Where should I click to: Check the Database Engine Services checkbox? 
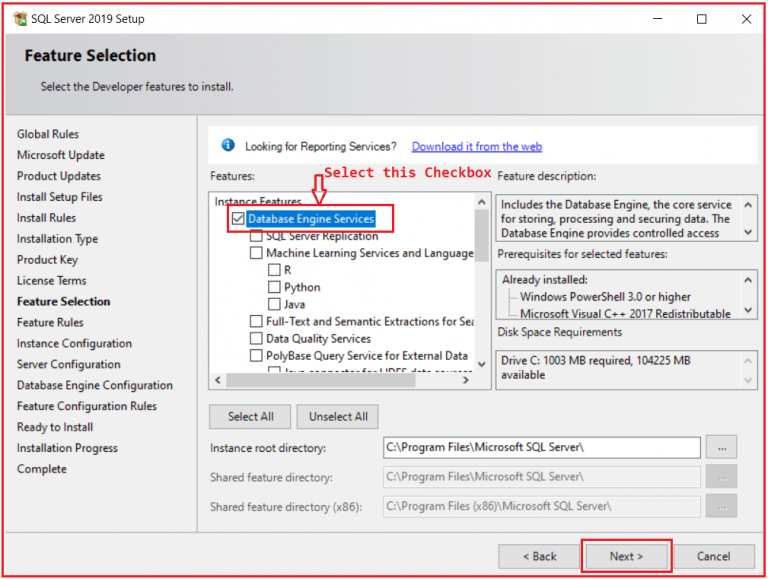(x=238, y=218)
